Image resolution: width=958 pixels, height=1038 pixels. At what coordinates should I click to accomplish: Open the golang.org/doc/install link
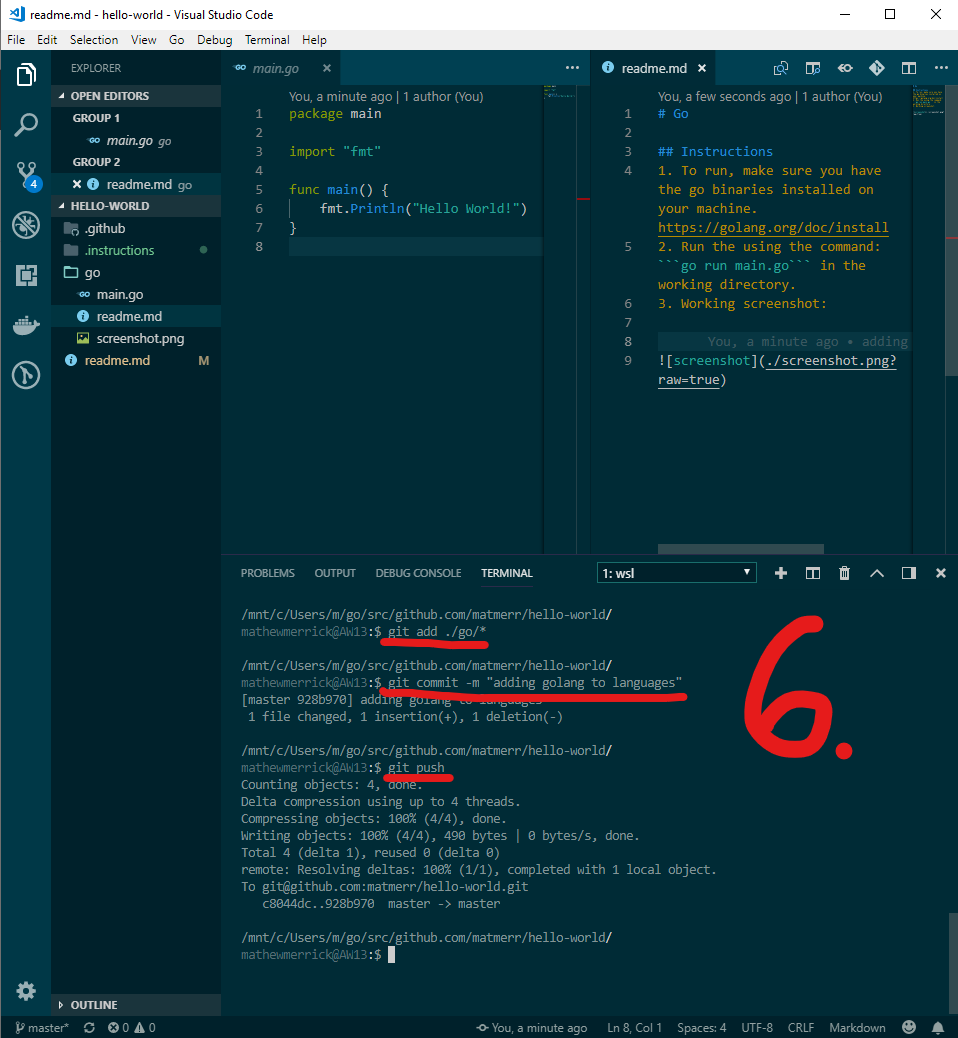pyautogui.click(x=773, y=227)
